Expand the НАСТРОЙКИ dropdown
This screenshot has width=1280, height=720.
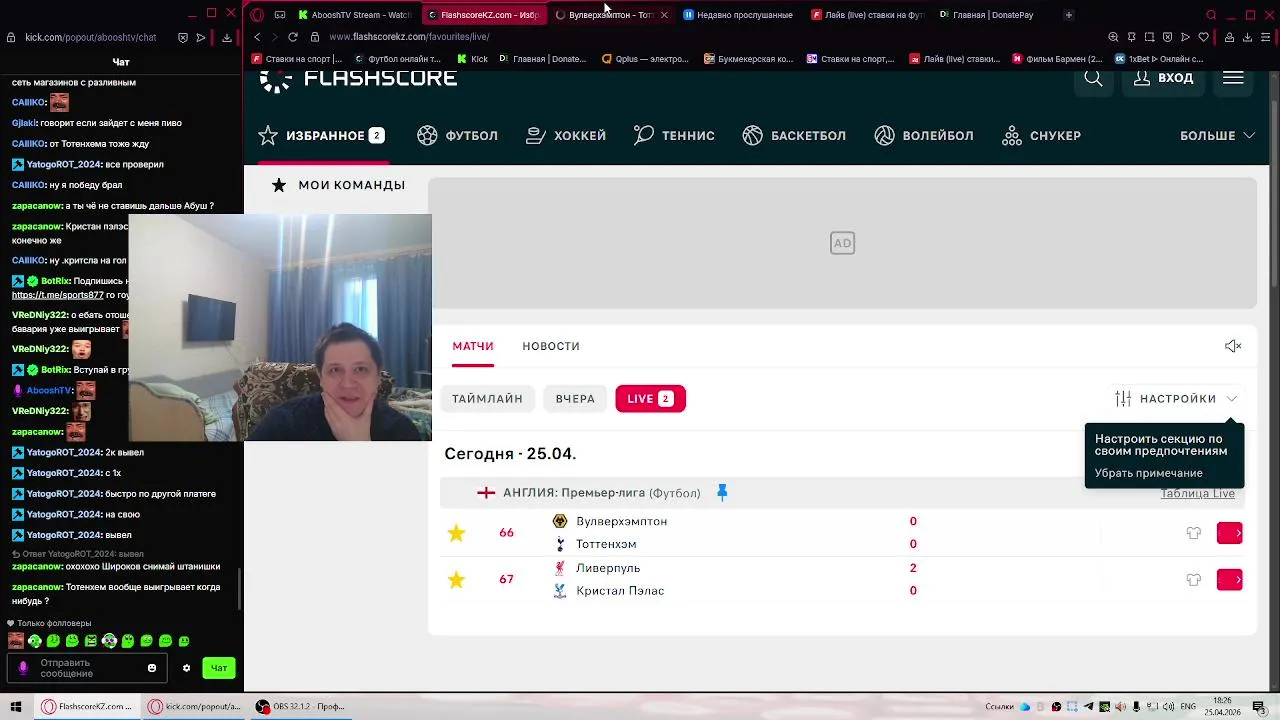point(1176,399)
